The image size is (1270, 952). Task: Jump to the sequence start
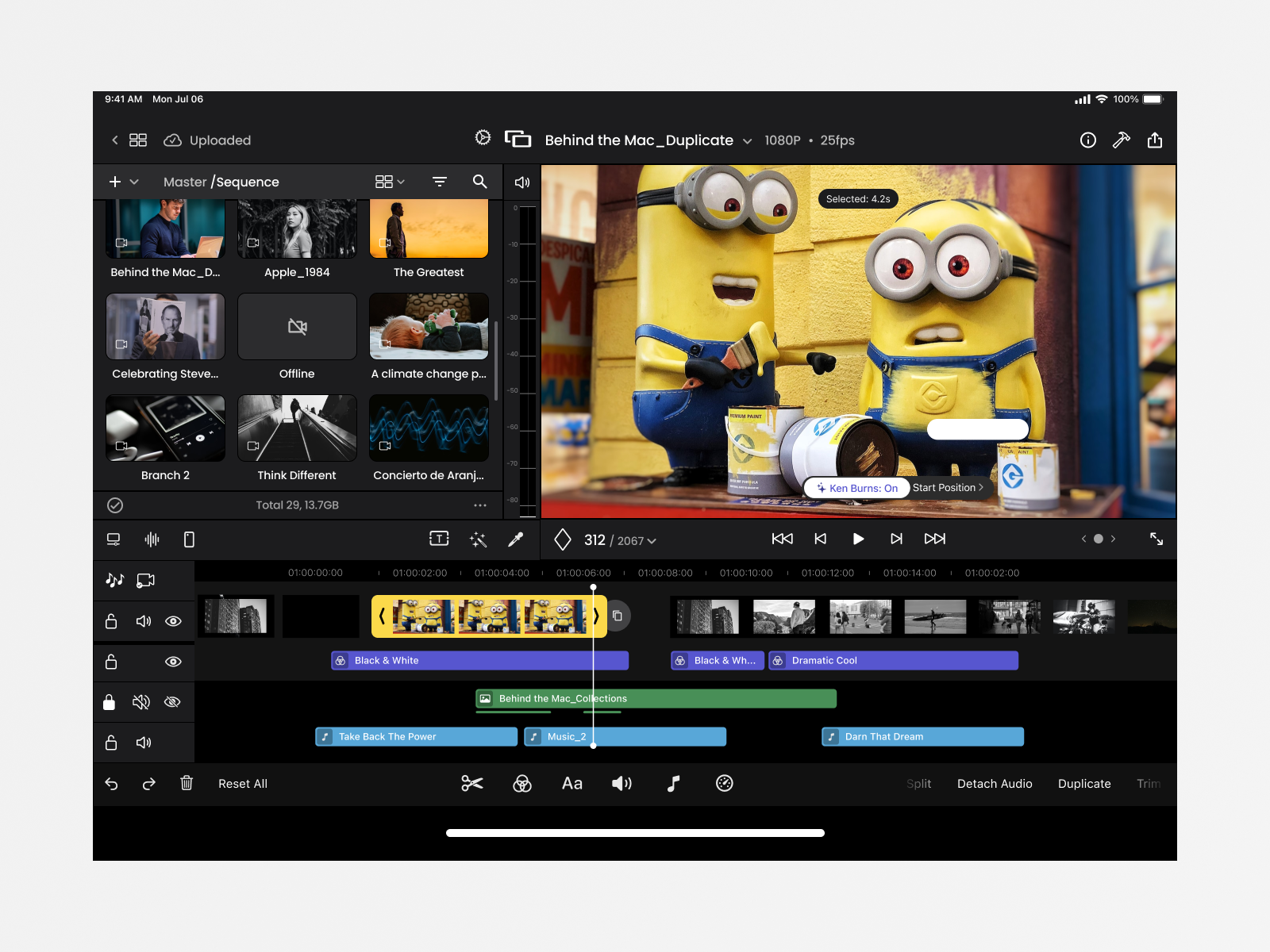tap(782, 539)
